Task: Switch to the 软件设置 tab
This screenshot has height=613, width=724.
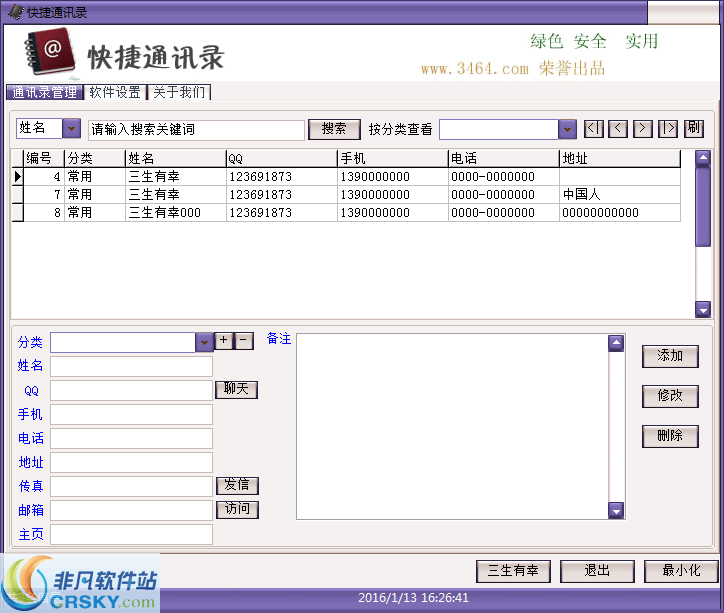Action: click(115, 93)
